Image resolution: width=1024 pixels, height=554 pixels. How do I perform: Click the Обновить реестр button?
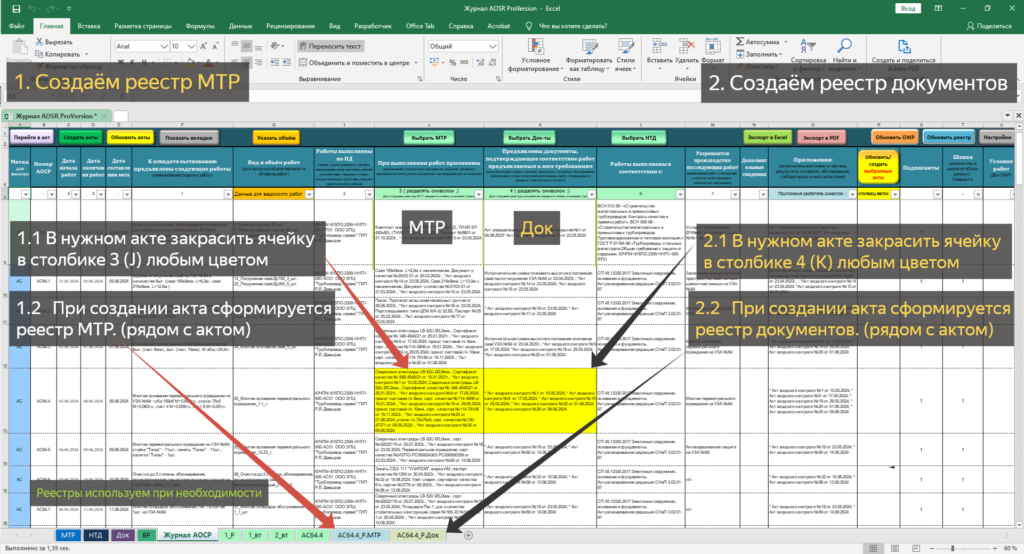click(948, 138)
